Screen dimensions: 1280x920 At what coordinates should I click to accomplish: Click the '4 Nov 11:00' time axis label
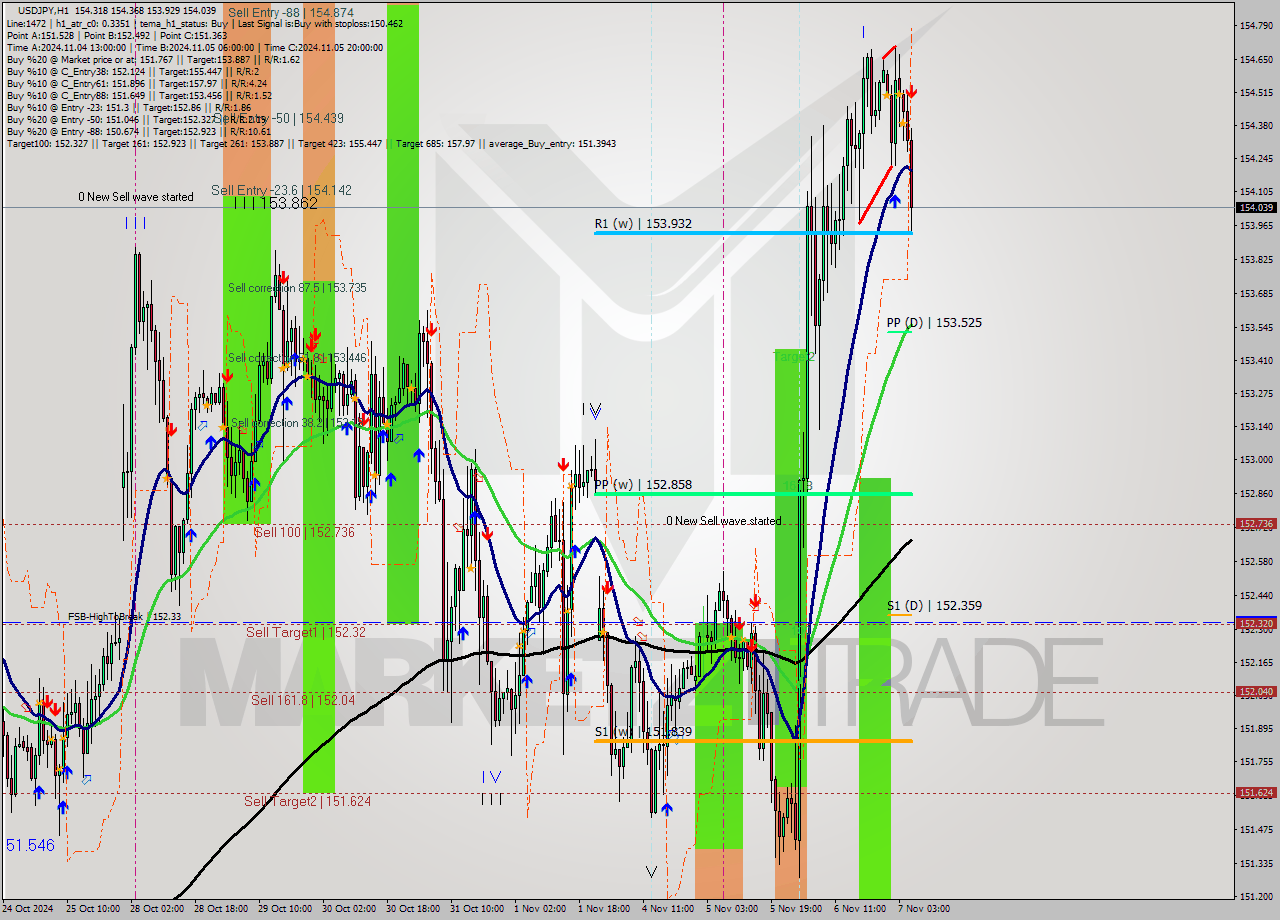pyautogui.click(x=668, y=909)
